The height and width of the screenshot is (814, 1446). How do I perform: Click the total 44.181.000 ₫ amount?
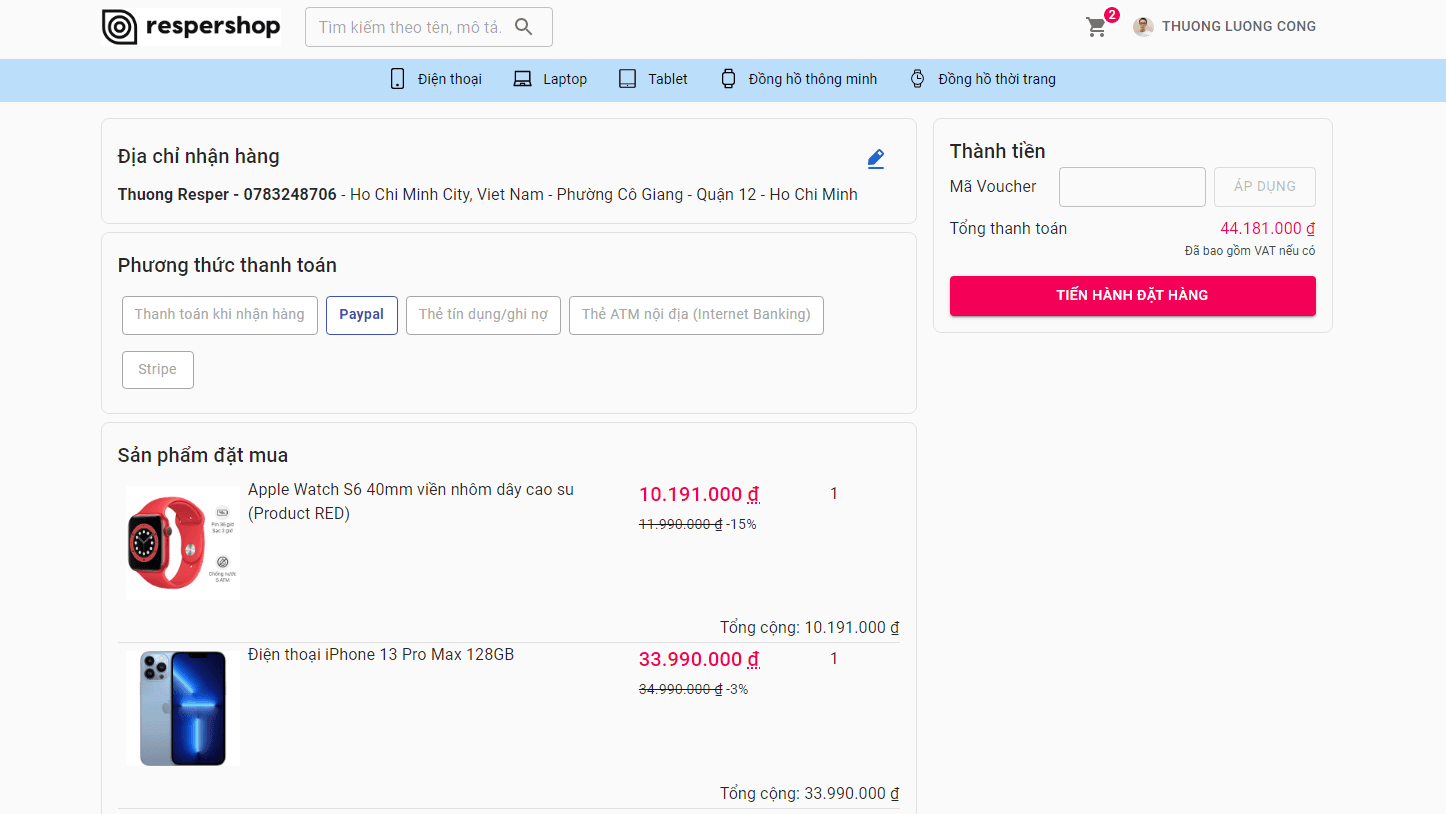point(1268,229)
